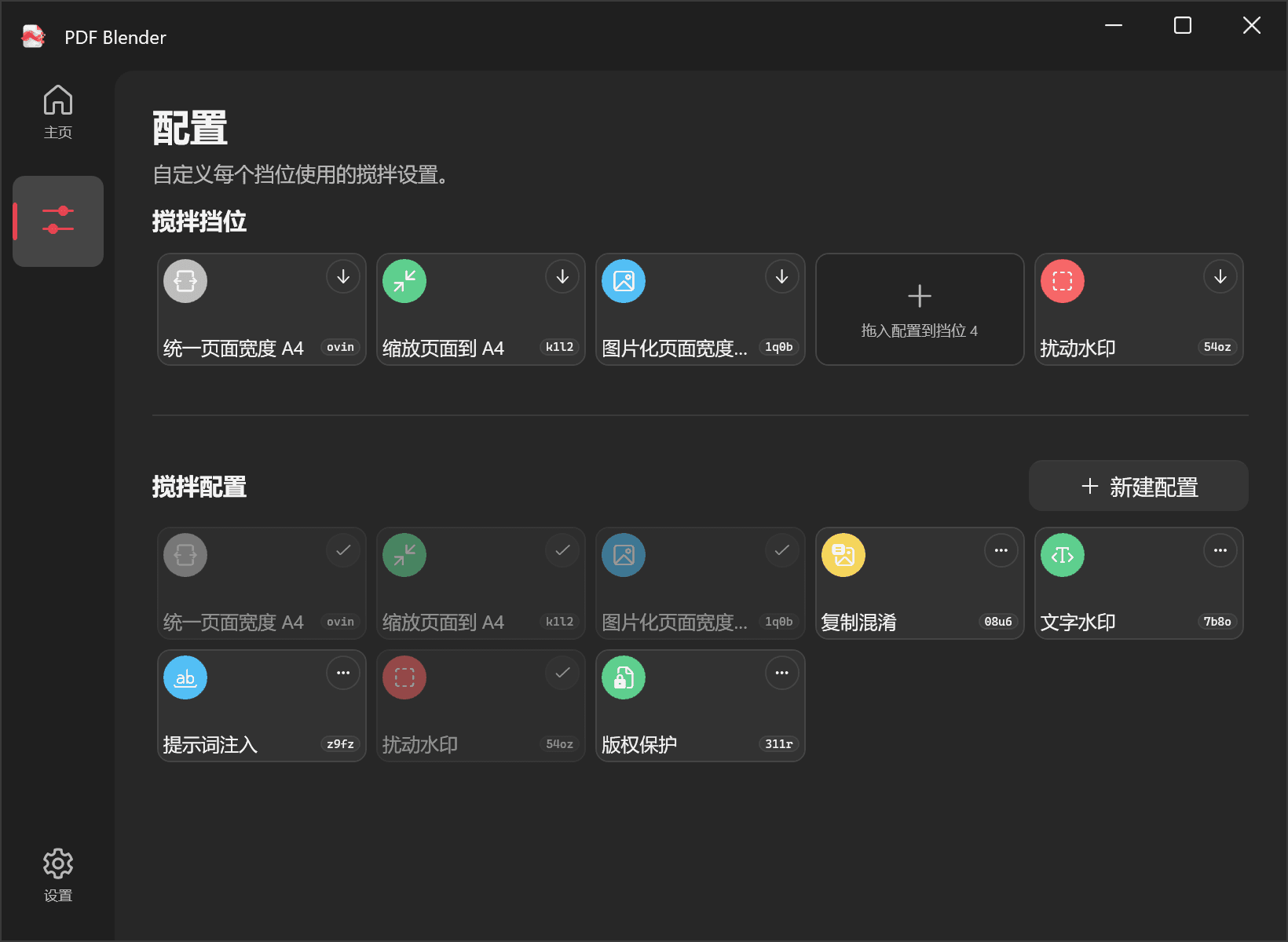1288x942 pixels.
Task: Minimize the PDF Blender window
Action: pos(1114,25)
